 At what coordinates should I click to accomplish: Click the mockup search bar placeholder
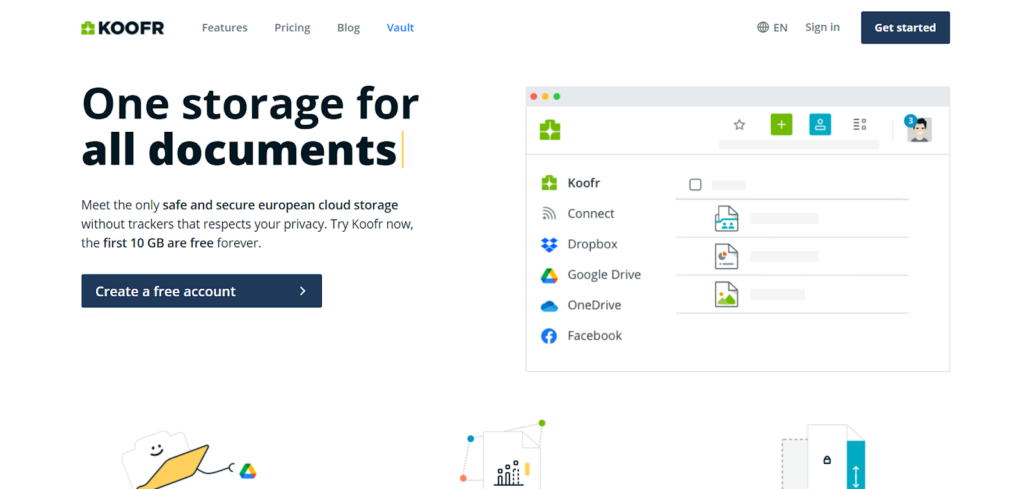[x=799, y=145]
